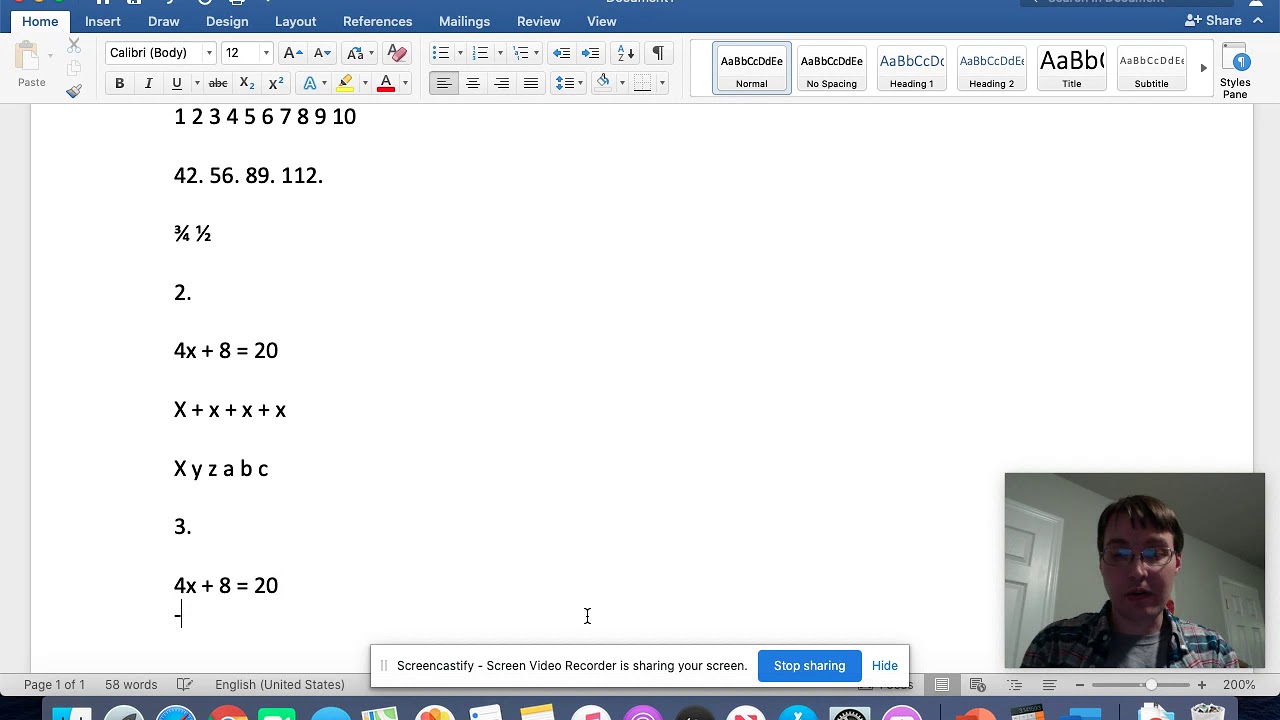Image resolution: width=1280 pixels, height=720 pixels.
Task: Expand the styles gallery arrow
Action: point(1203,69)
